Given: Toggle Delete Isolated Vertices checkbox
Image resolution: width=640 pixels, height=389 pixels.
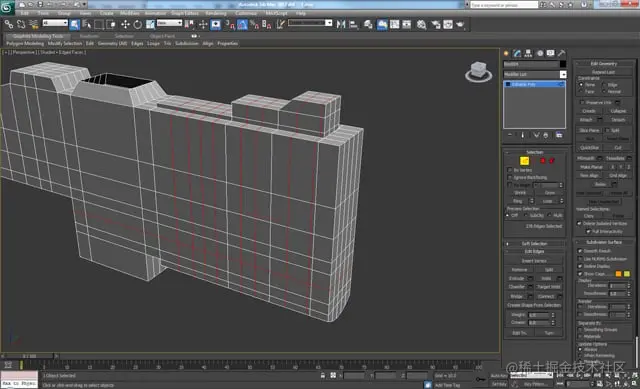Looking at the screenshot, I should [x=580, y=223].
